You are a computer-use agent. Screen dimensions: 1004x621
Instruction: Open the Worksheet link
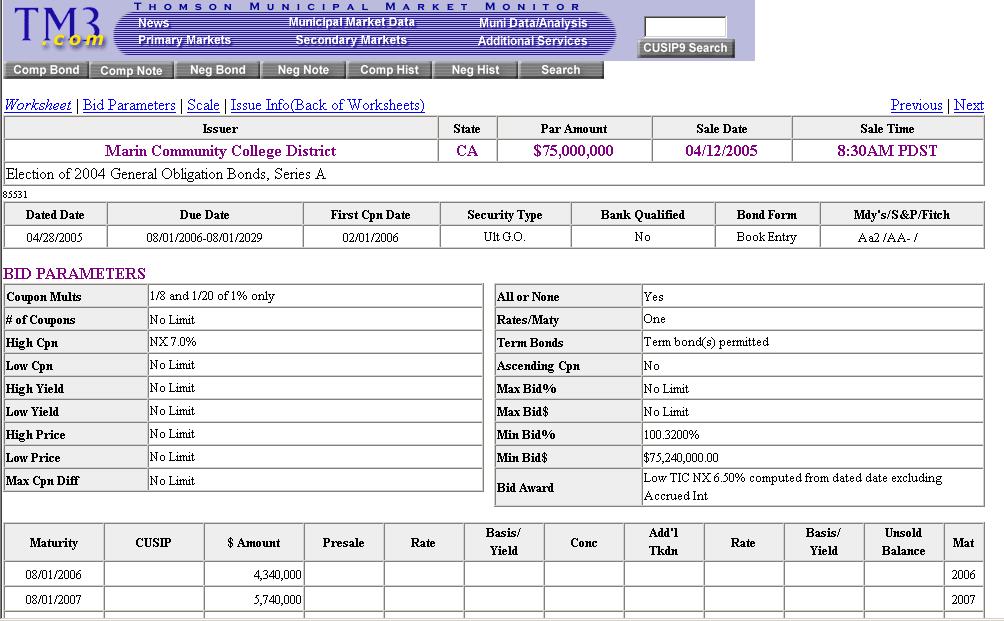[x=38, y=105]
